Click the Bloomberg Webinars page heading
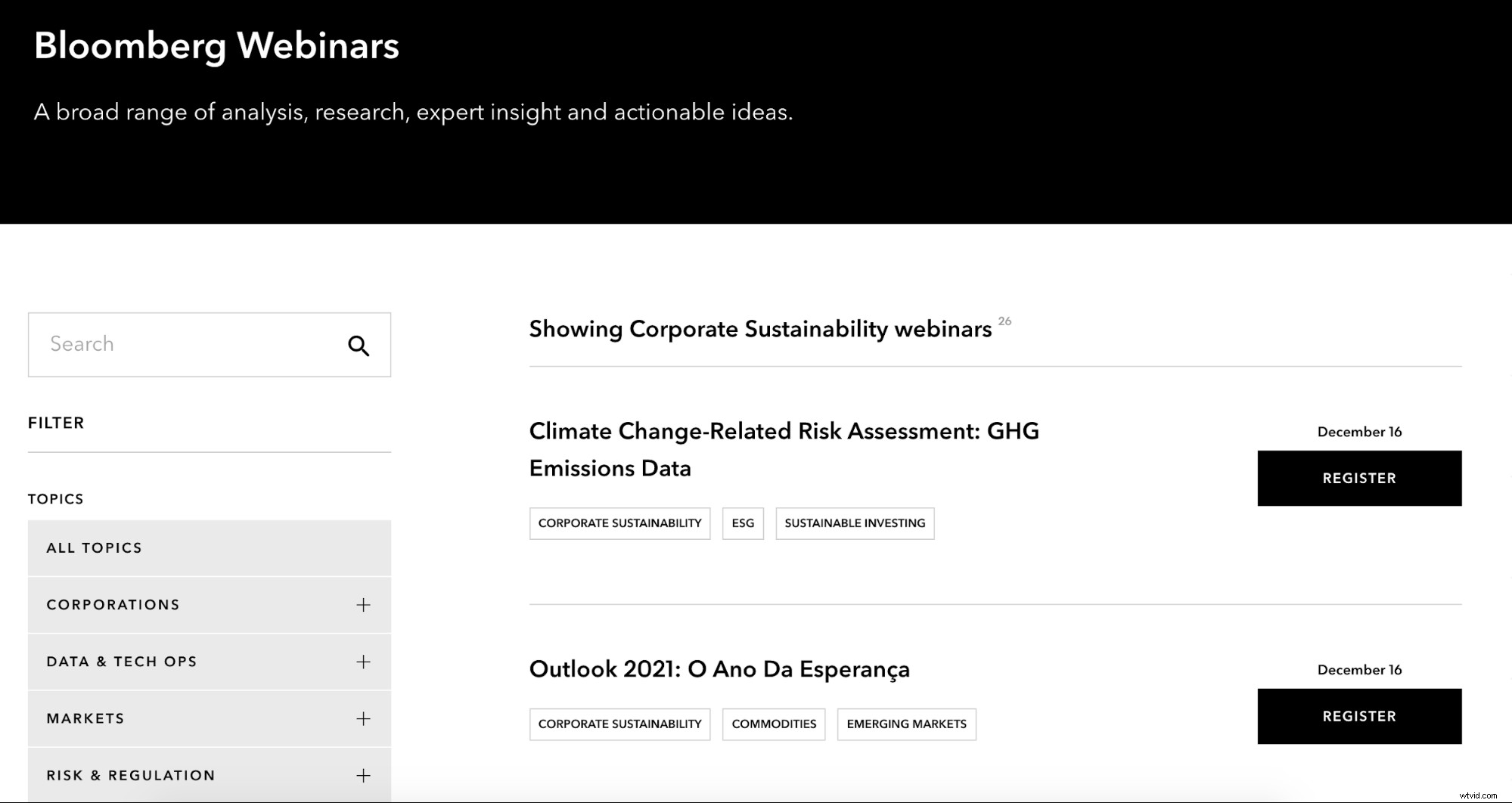 [x=216, y=45]
